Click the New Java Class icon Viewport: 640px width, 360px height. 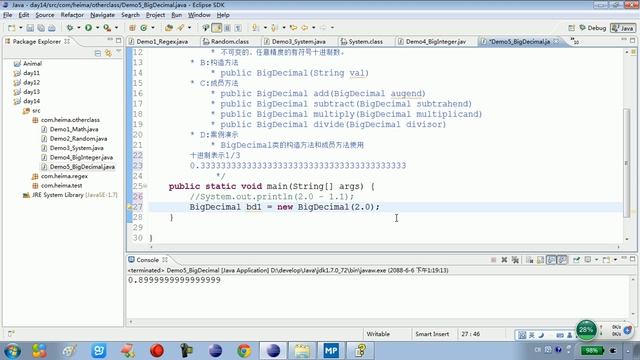tap(144, 28)
